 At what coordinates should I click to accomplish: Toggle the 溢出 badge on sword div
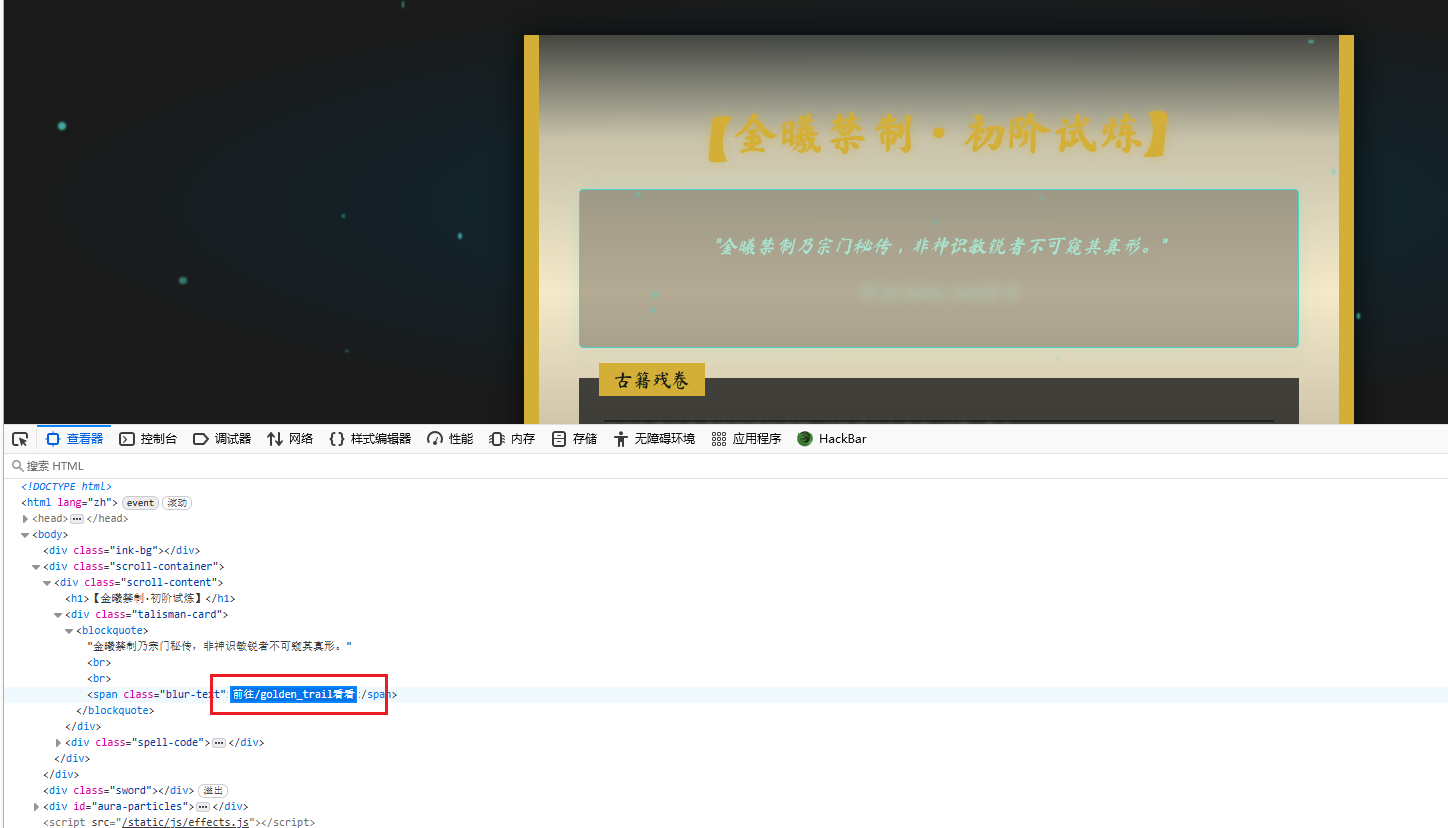pos(213,791)
